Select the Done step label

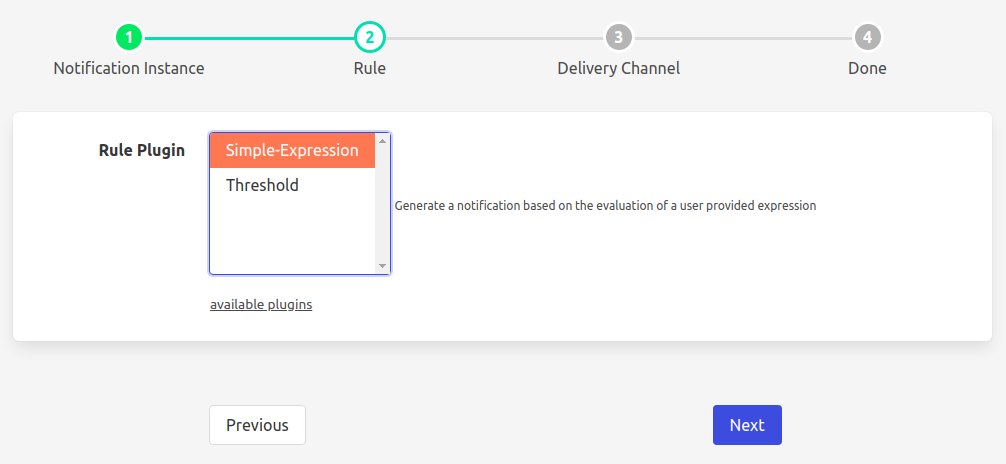pos(867,69)
